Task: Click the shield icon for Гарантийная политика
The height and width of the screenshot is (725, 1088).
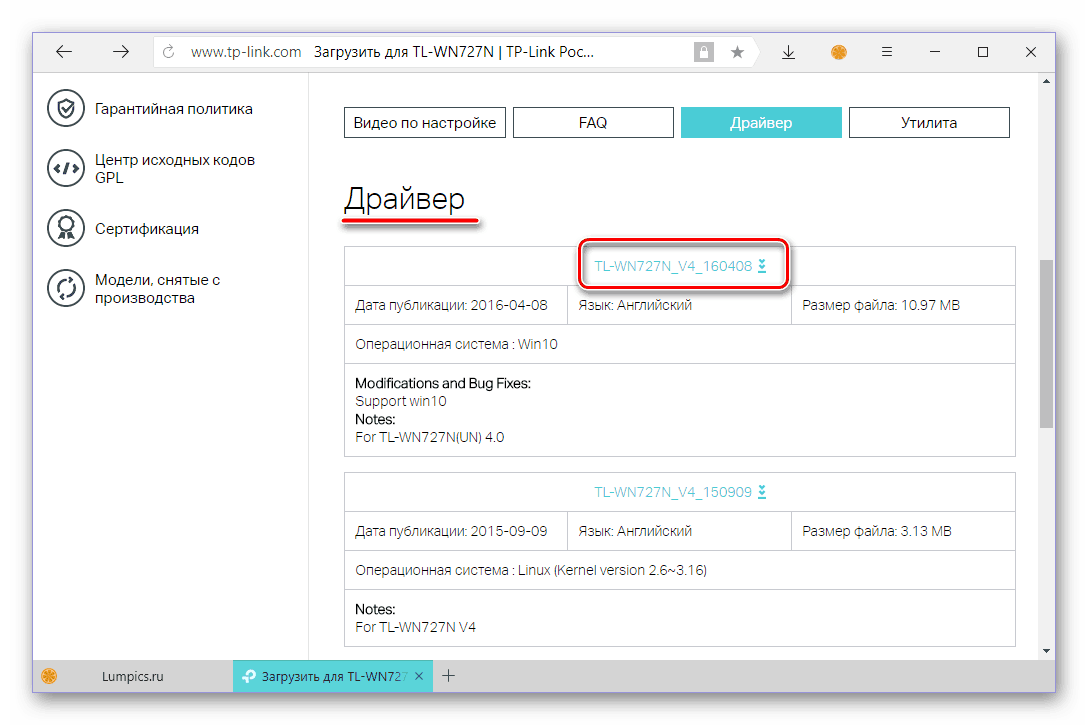Action: [x=66, y=109]
